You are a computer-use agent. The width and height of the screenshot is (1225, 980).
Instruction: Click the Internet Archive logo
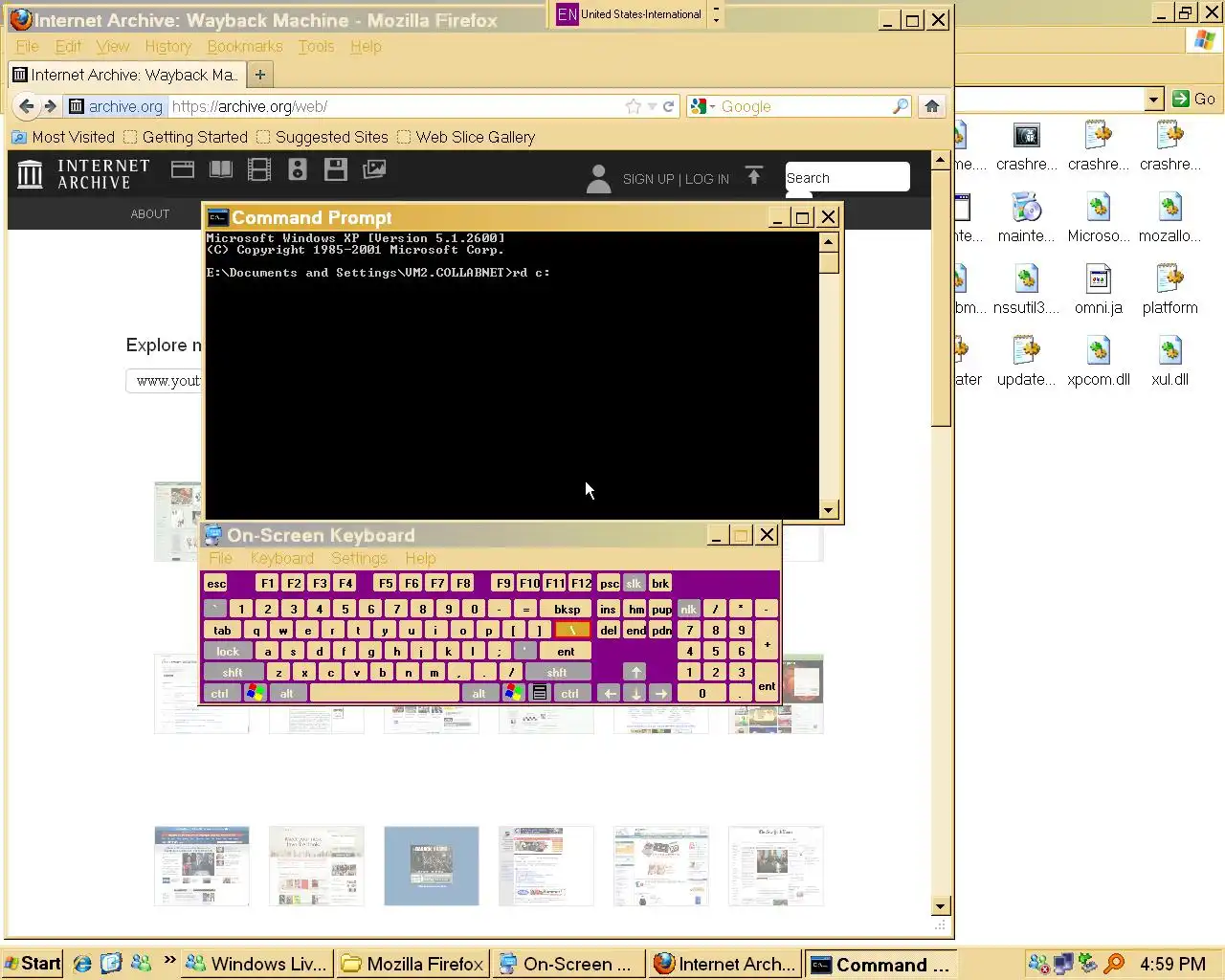(84, 174)
